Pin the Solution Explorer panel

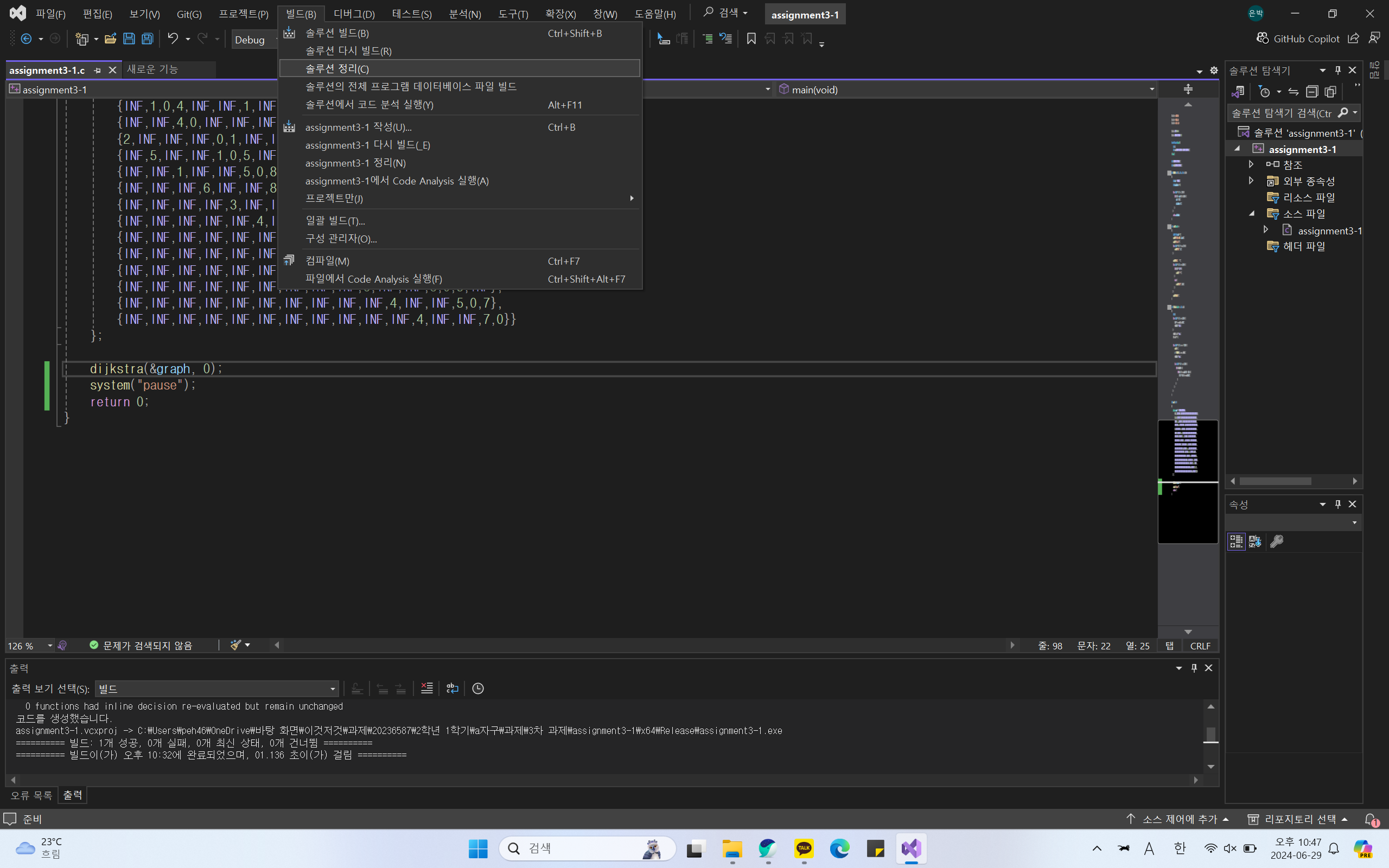click(x=1337, y=70)
